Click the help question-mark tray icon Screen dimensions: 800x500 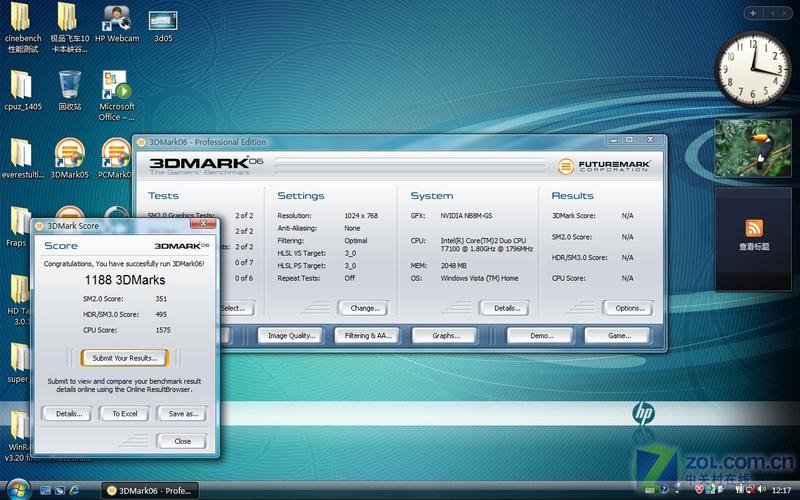click(x=664, y=489)
